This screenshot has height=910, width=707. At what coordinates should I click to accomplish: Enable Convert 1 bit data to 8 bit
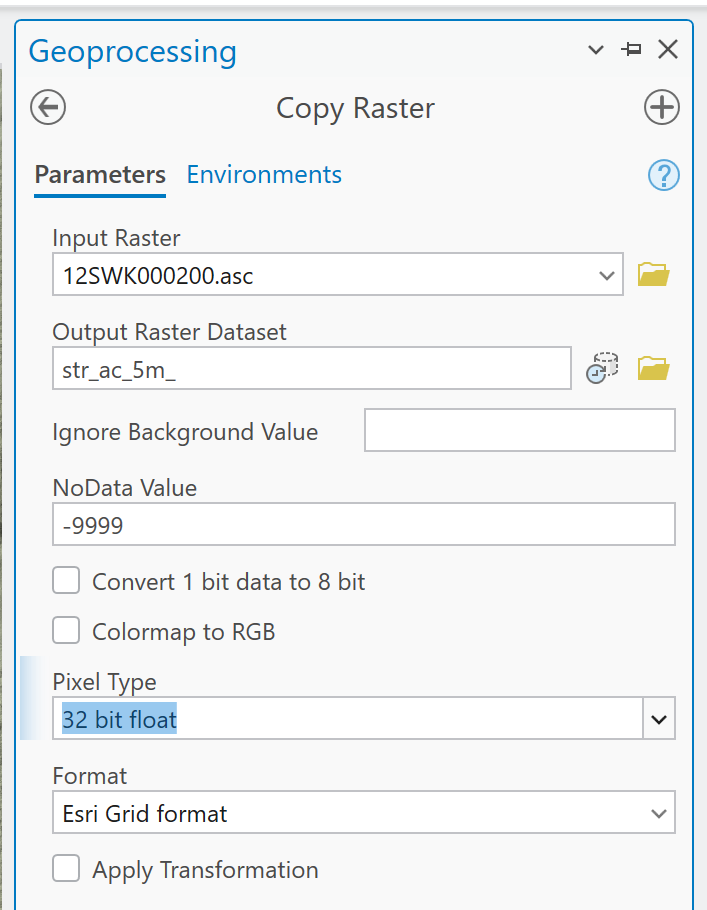[66, 580]
